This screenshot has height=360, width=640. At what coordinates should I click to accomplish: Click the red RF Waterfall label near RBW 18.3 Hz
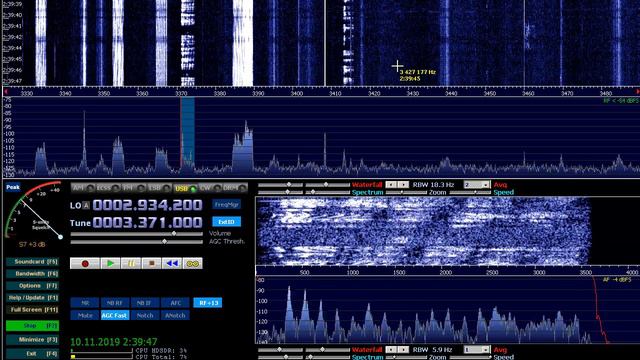tap(367, 185)
